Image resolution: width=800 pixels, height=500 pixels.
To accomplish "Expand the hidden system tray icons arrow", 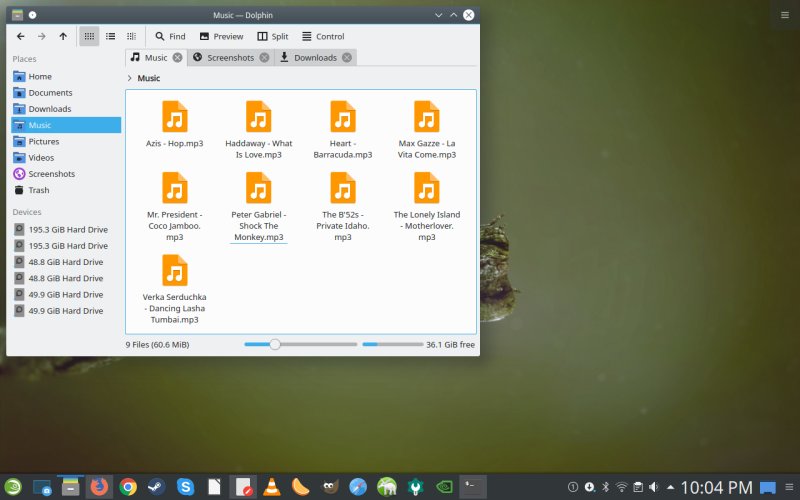I will tap(669, 487).
